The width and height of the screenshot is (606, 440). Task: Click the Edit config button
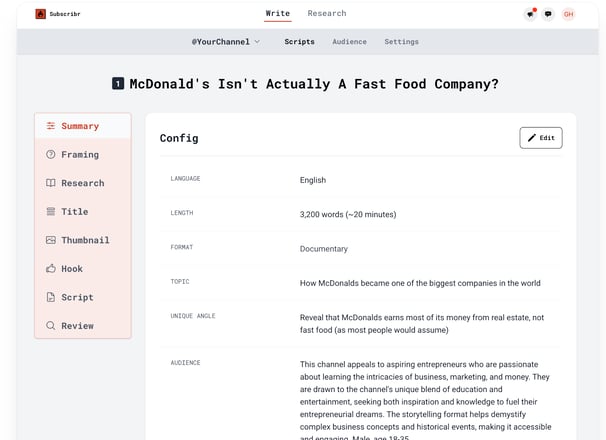tap(541, 138)
